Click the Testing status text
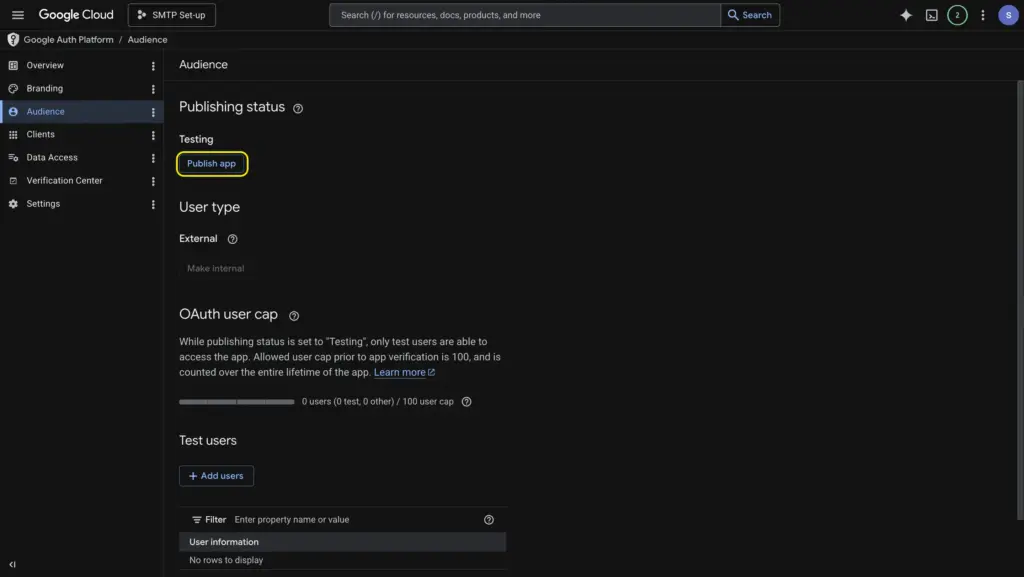 pos(196,139)
